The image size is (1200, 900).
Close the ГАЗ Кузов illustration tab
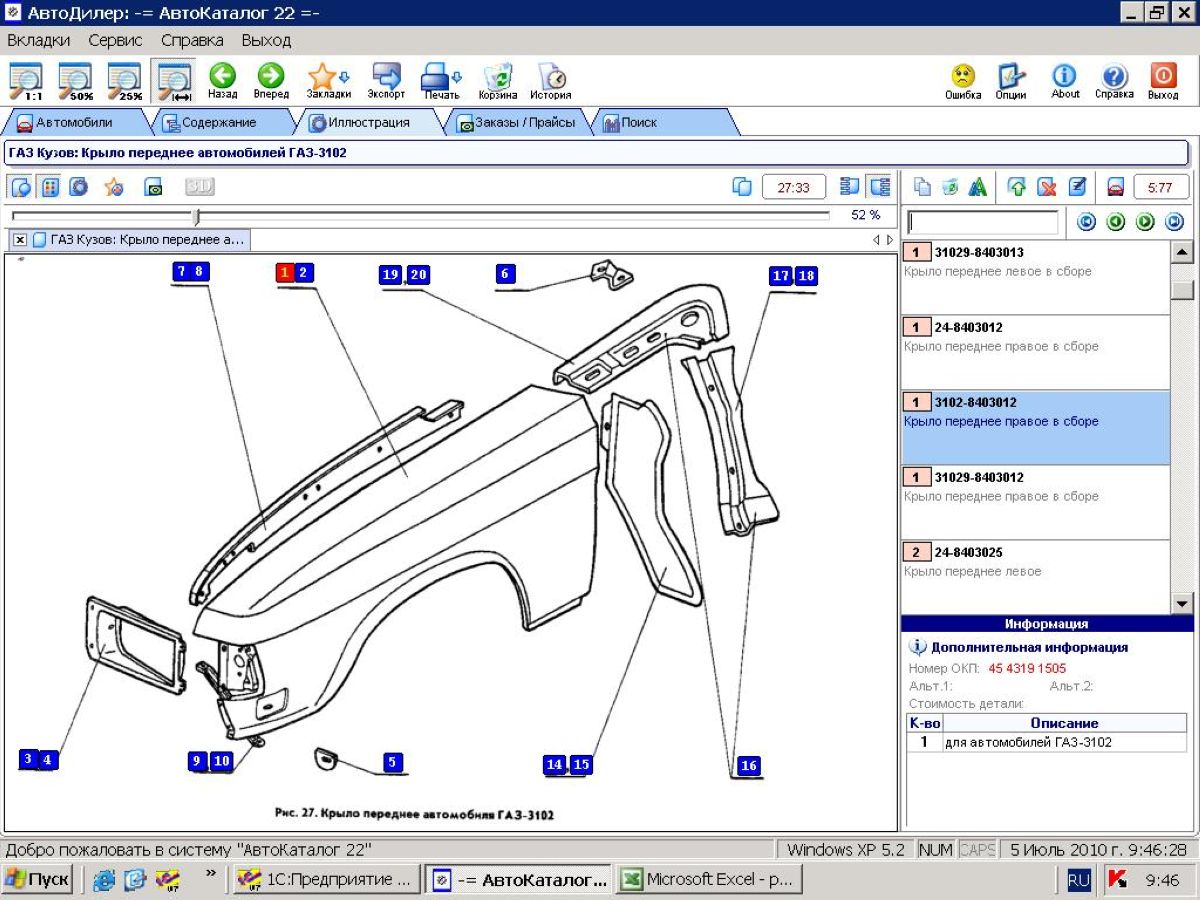(x=19, y=240)
